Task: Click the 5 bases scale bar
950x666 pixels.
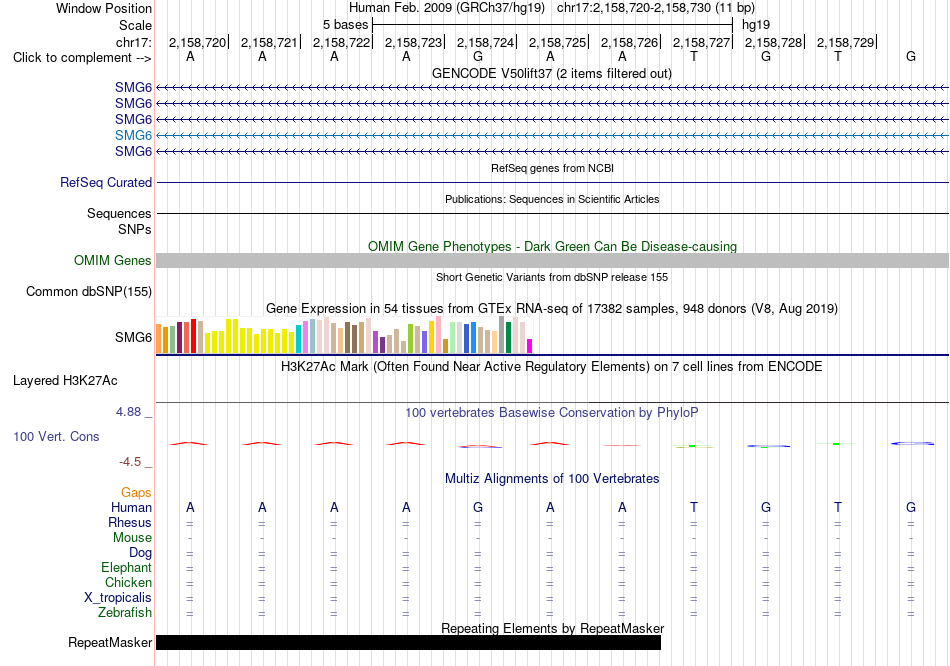Action: pos(552,25)
